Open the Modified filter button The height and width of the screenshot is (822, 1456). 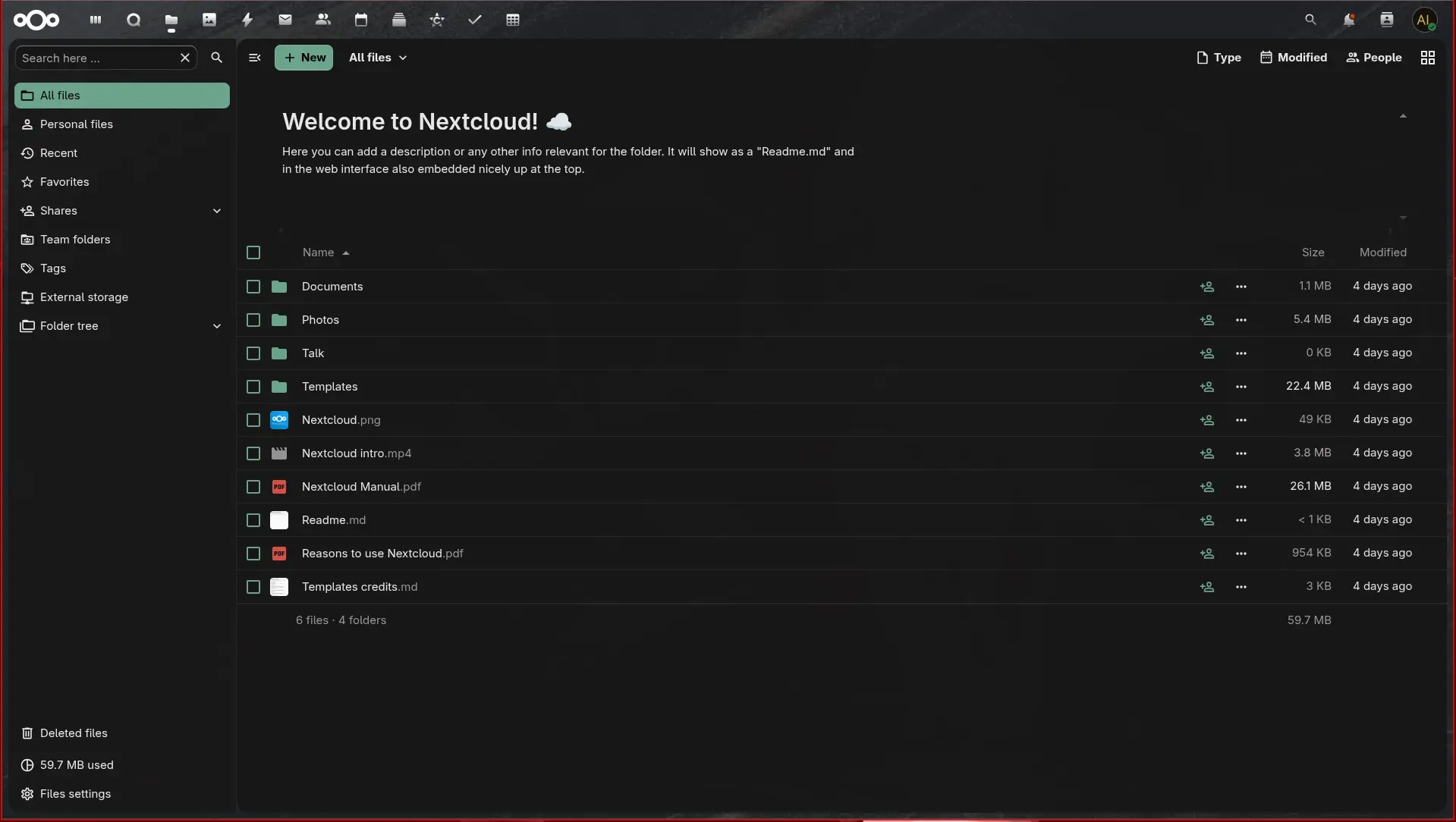point(1294,58)
